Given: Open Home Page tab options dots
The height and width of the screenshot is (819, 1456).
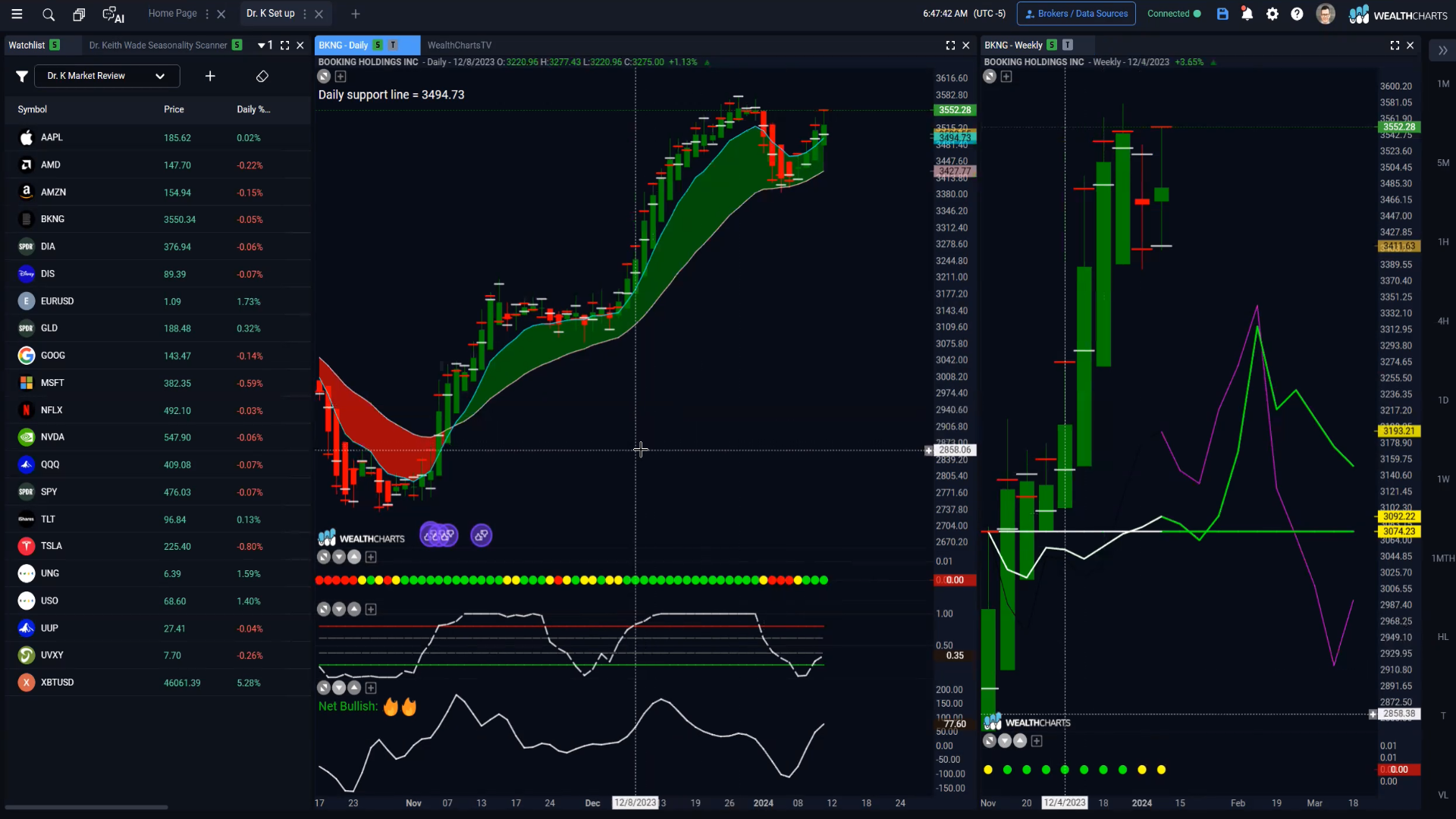Looking at the screenshot, I should [x=207, y=14].
